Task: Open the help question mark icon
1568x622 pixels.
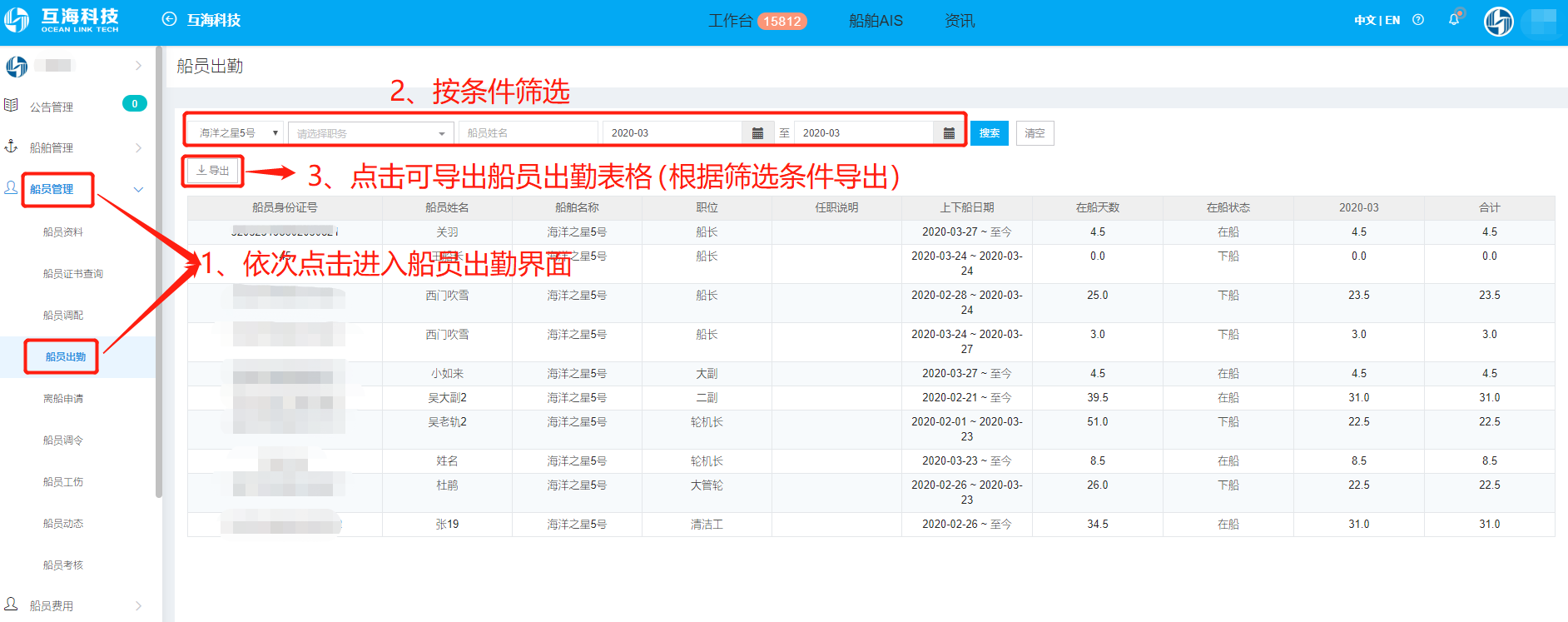Action: tap(1418, 20)
